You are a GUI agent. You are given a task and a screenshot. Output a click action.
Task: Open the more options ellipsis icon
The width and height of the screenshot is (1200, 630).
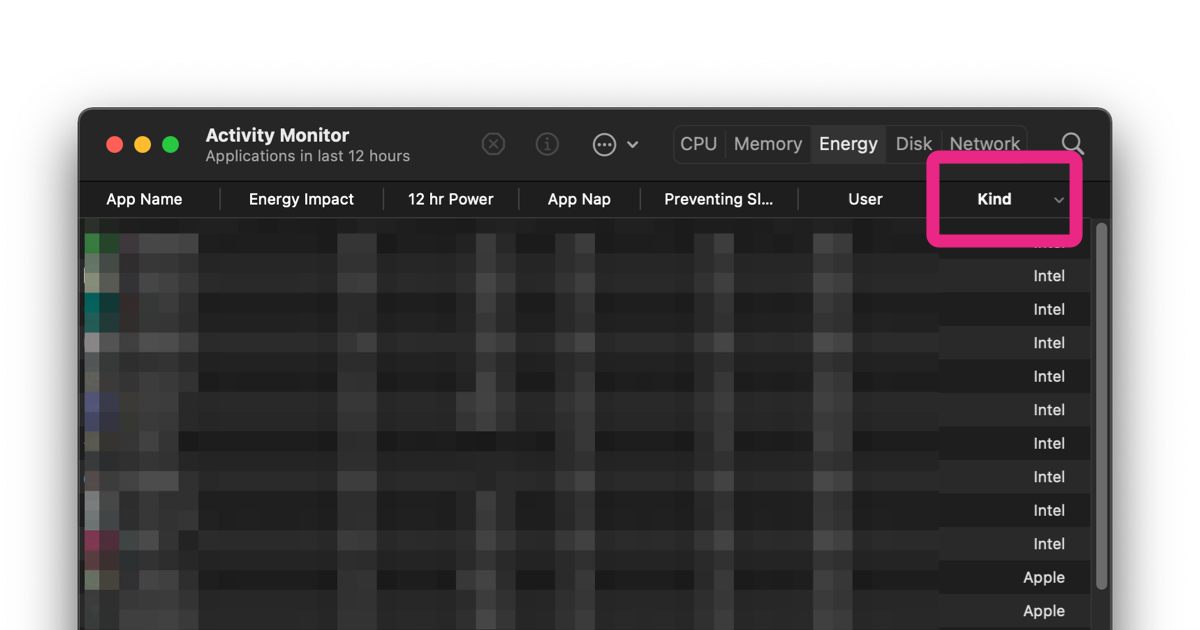[x=604, y=144]
